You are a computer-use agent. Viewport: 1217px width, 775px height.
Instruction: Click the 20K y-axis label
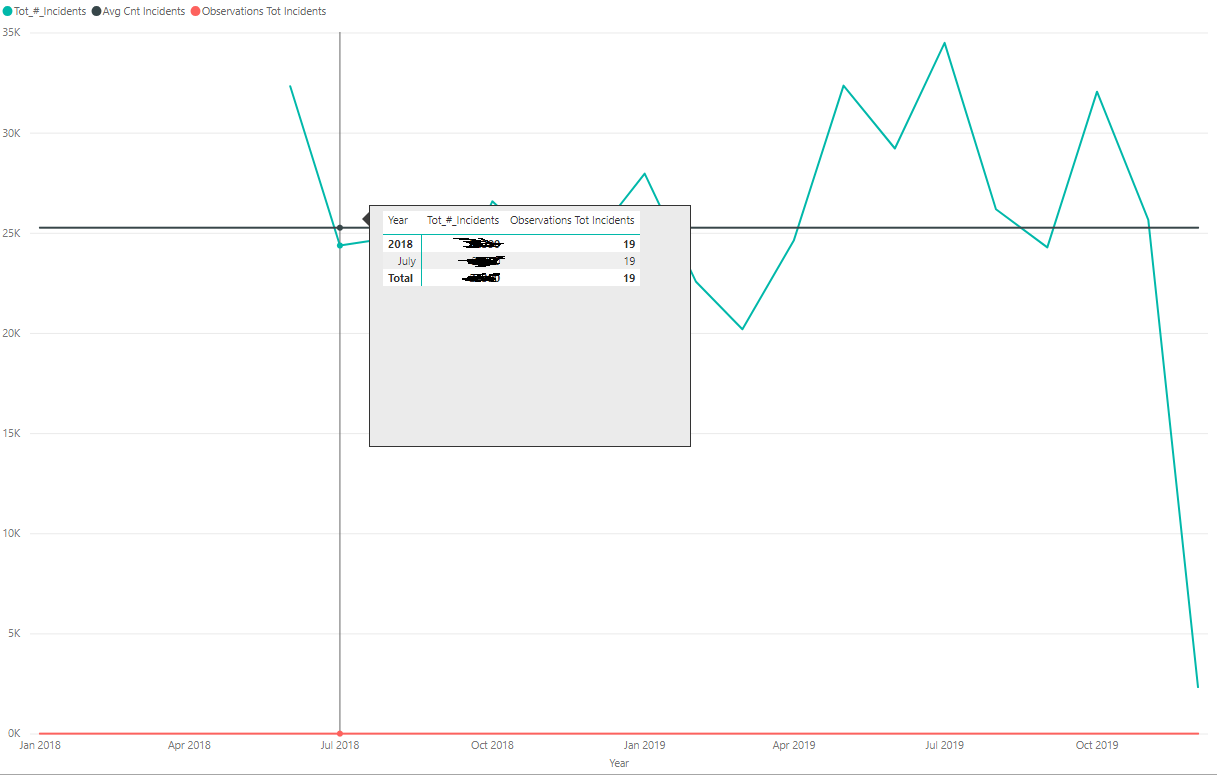point(12,333)
